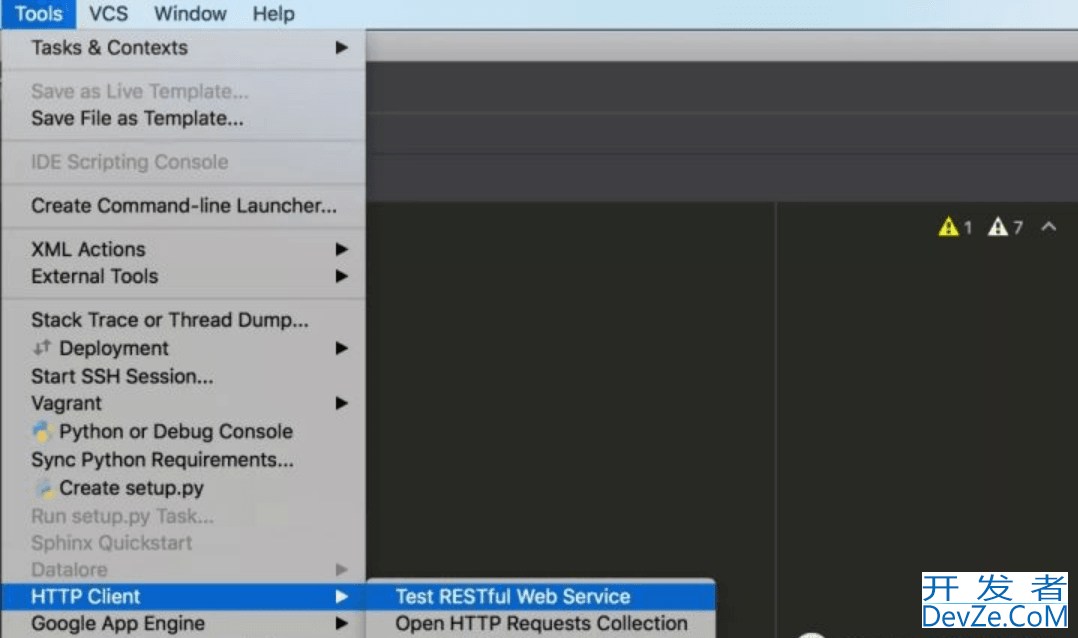Expand External Tools submenu arrow

click(341, 276)
